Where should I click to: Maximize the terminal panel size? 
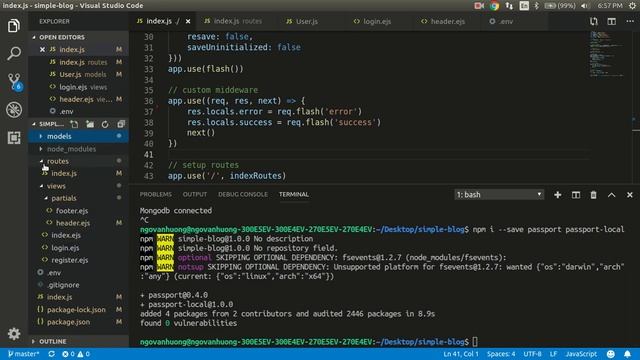click(x=611, y=195)
